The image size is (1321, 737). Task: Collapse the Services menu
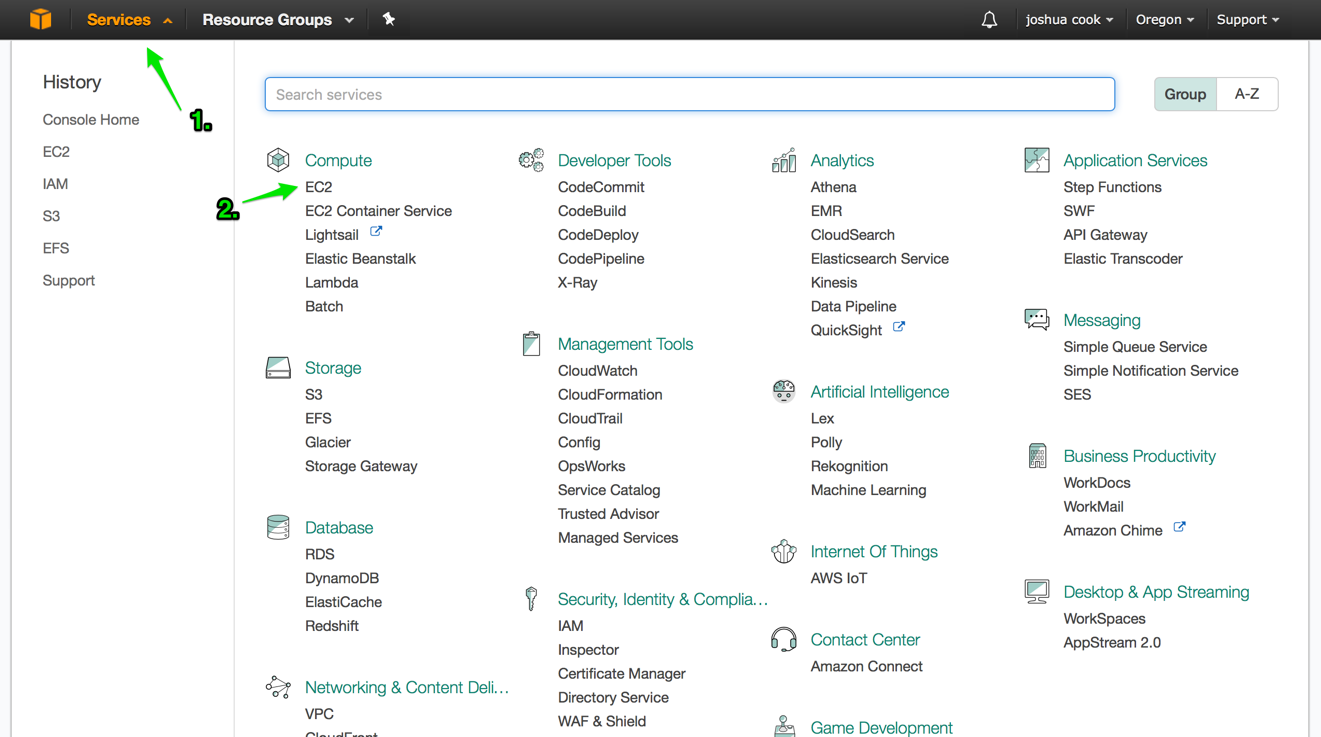130,19
